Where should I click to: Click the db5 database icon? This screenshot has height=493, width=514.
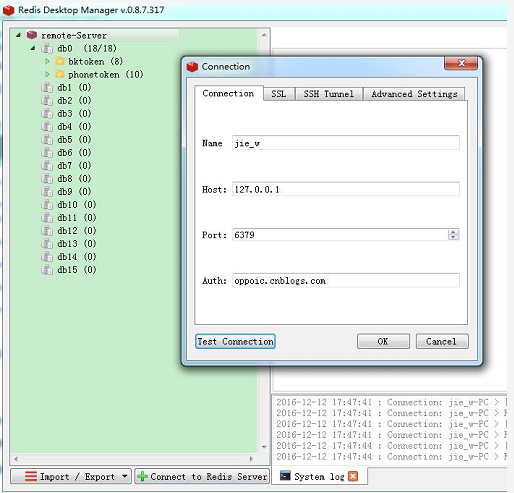[x=47, y=140]
